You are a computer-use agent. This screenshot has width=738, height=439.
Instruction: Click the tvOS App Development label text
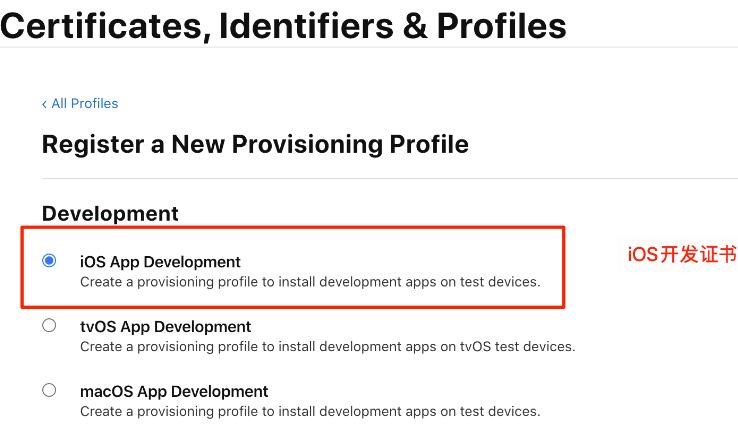click(165, 327)
